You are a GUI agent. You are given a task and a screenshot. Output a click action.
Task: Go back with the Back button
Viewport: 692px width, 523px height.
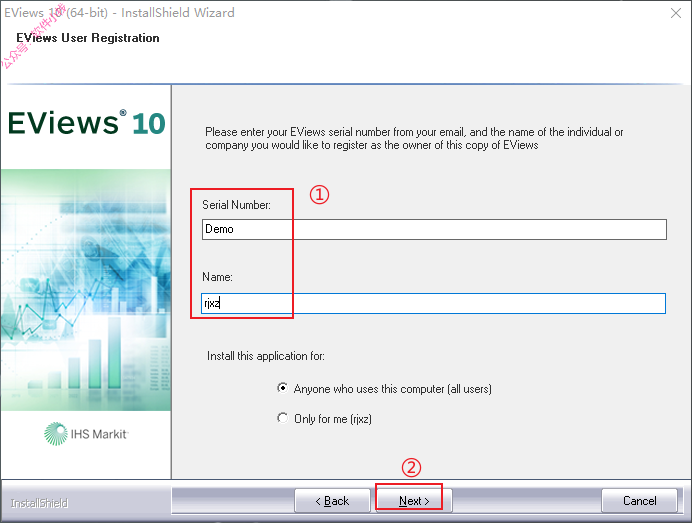332,501
